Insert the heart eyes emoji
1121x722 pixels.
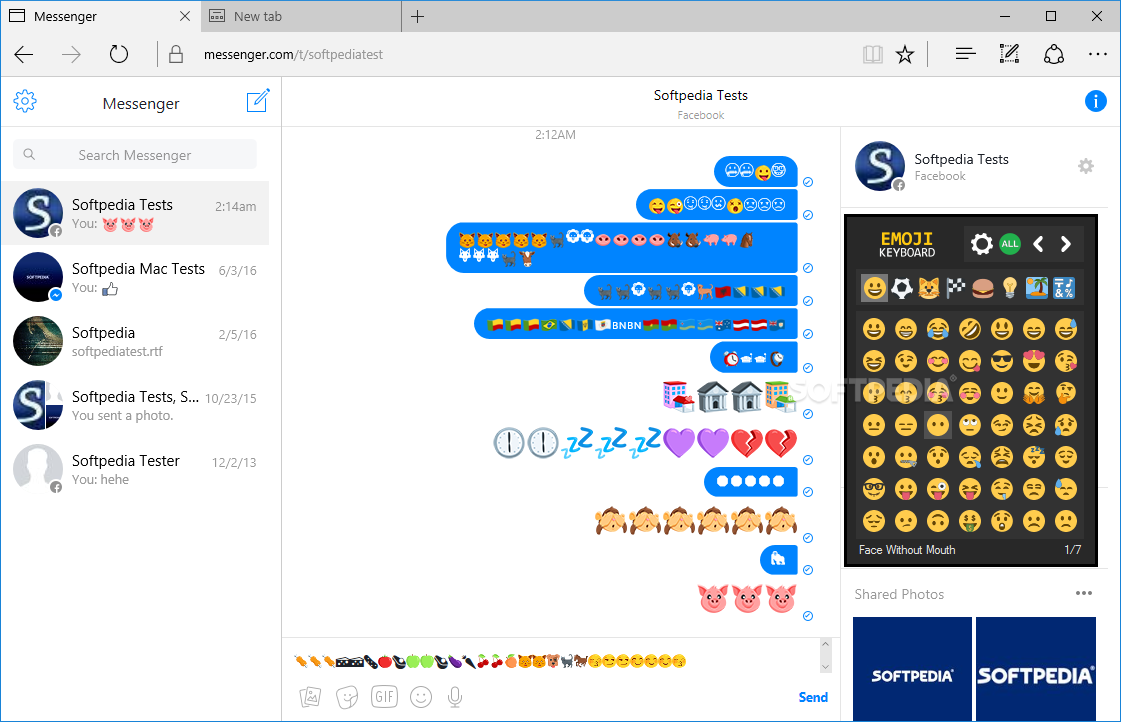click(x=1034, y=361)
